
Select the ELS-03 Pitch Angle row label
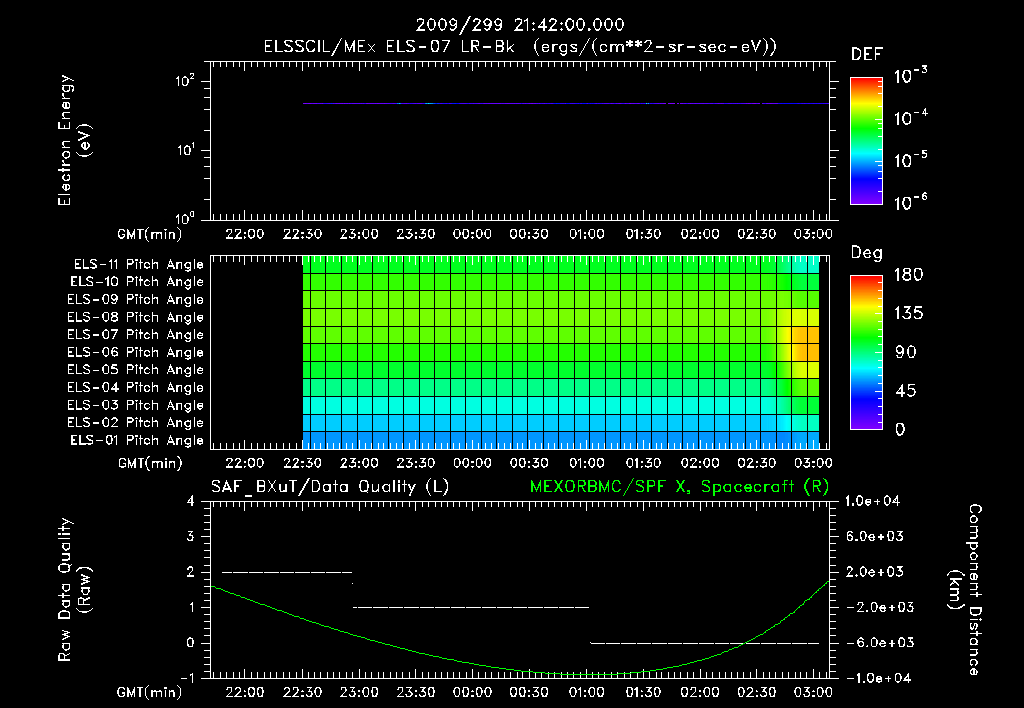tap(136, 406)
